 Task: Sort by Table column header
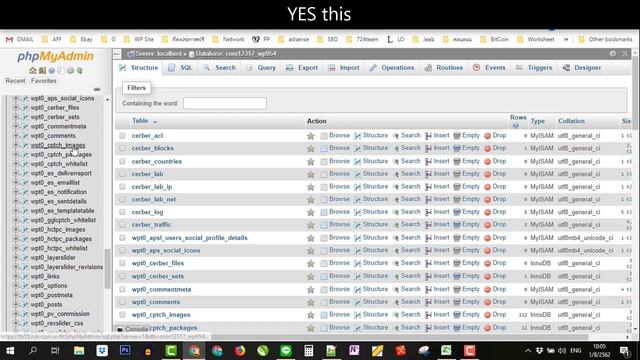(x=140, y=121)
